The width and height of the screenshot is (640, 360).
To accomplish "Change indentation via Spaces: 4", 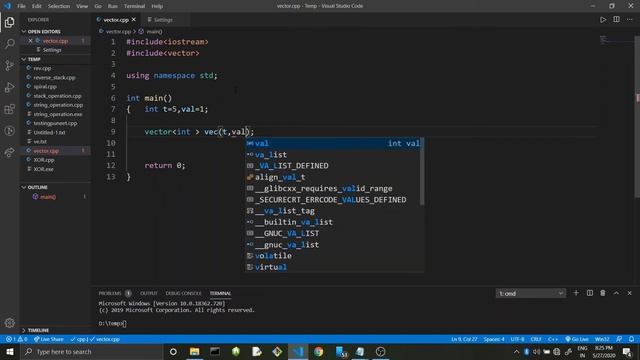I will coord(494,339).
